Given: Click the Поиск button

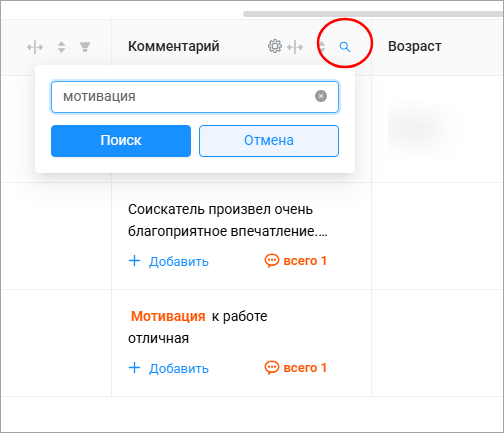Looking at the screenshot, I should [121, 141].
